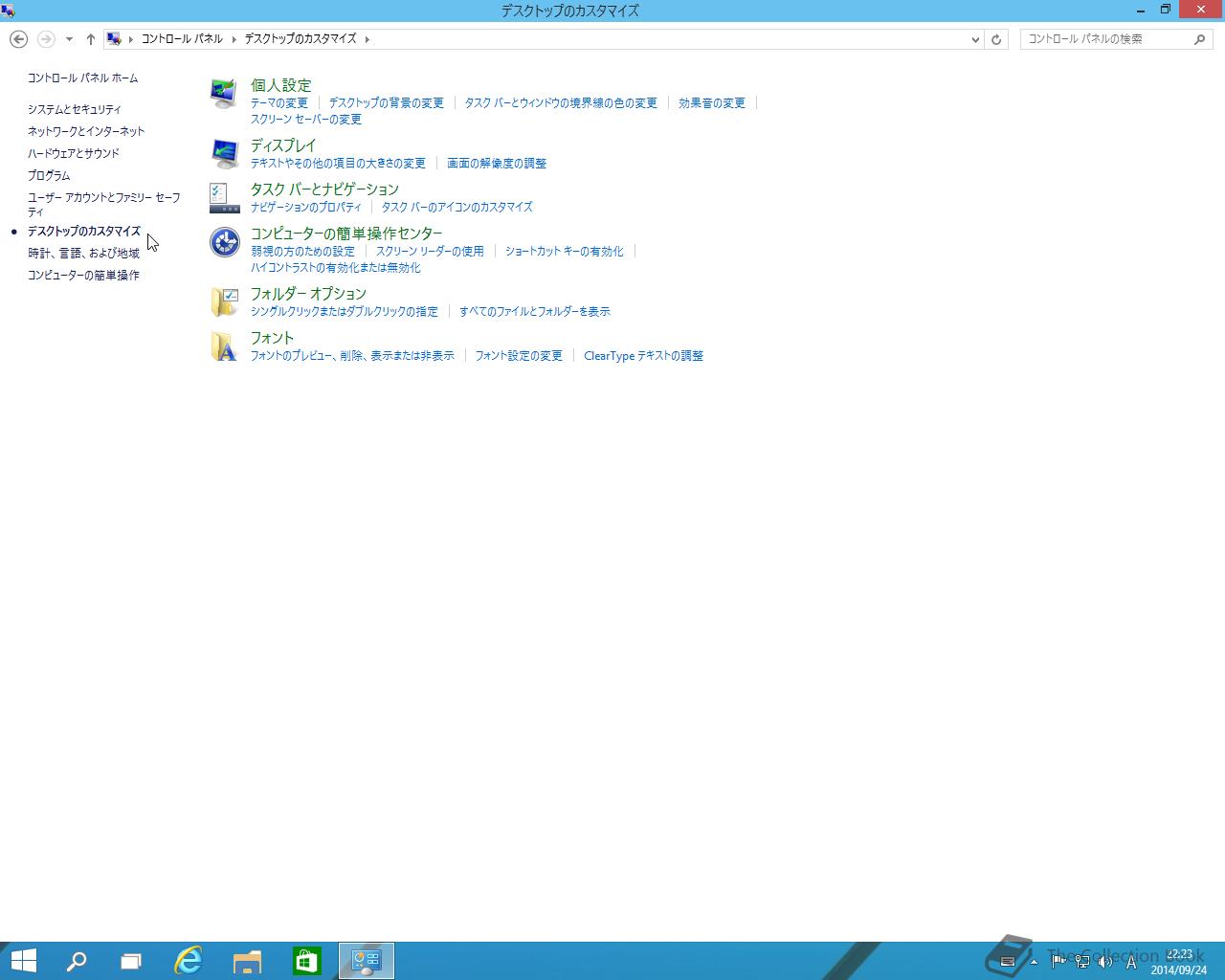The height and width of the screenshot is (980, 1225).
Task: Click コントロール パネル breadcrumb
Action: pyautogui.click(x=182, y=39)
